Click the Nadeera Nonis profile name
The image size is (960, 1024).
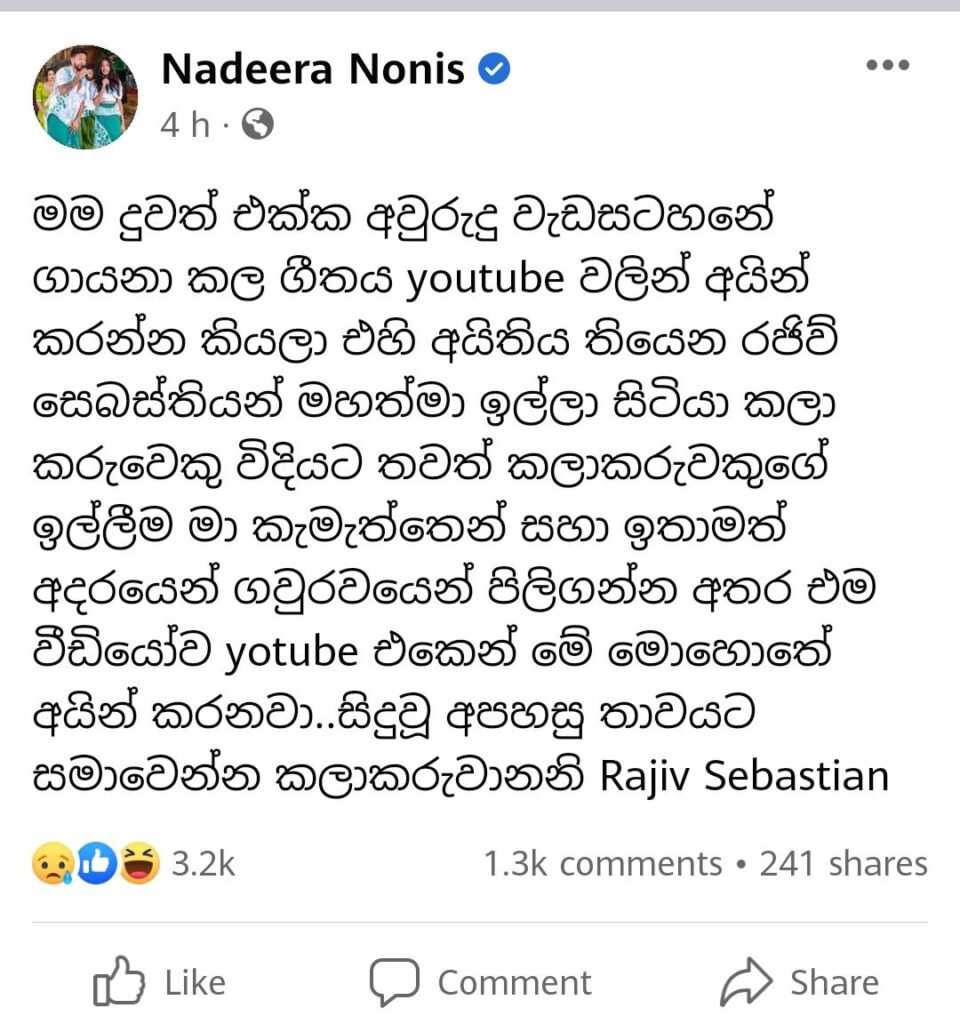point(312,69)
